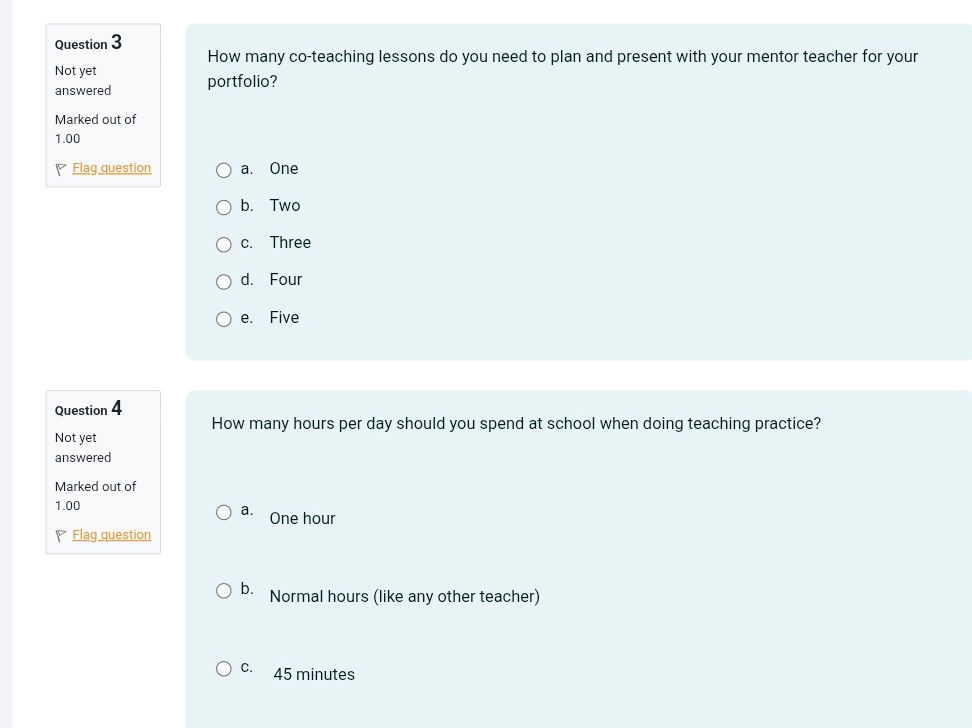
Task: Open the "Flag question" link for Question 4
Action: pyautogui.click(x=111, y=534)
